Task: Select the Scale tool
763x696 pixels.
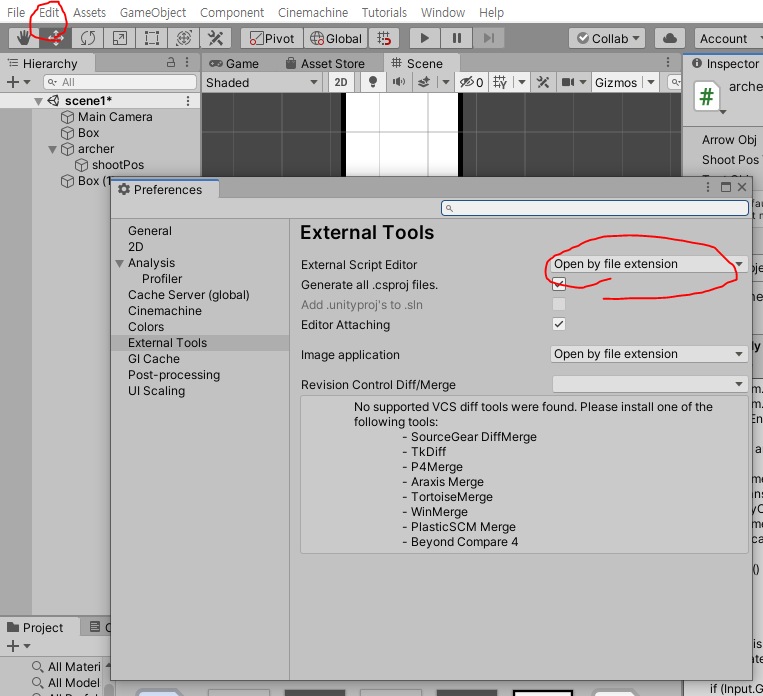Action: pos(120,38)
